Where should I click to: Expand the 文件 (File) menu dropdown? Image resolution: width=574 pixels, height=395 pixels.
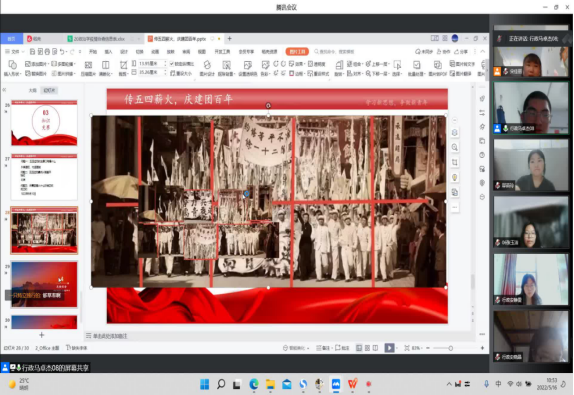coord(15,52)
